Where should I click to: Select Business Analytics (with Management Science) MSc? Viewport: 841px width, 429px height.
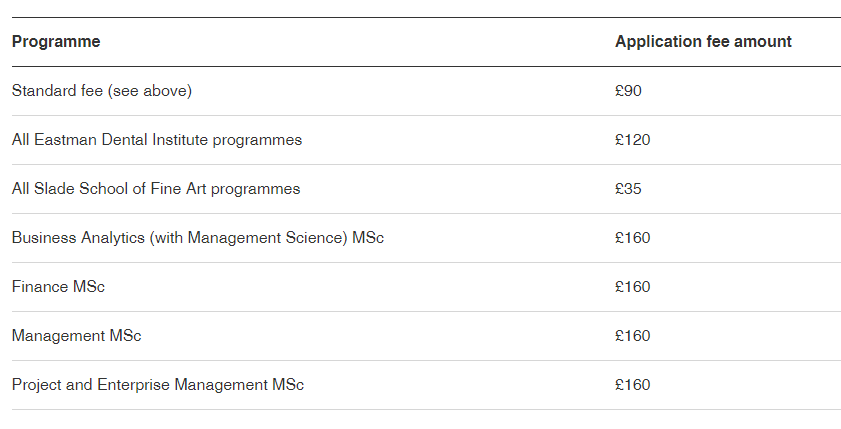pyautogui.click(x=198, y=238)
